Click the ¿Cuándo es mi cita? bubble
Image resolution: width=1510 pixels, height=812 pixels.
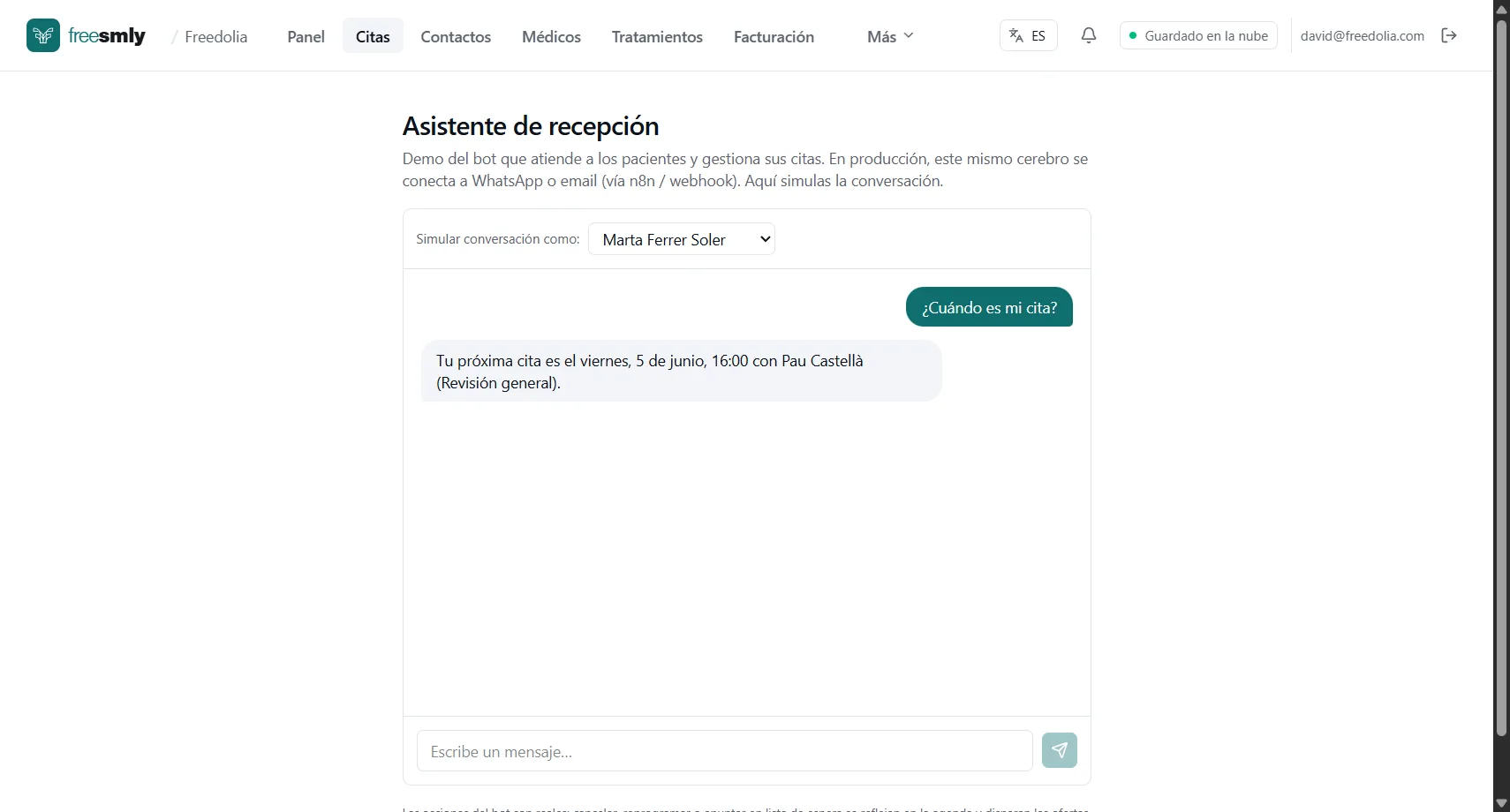click(989, 307)
